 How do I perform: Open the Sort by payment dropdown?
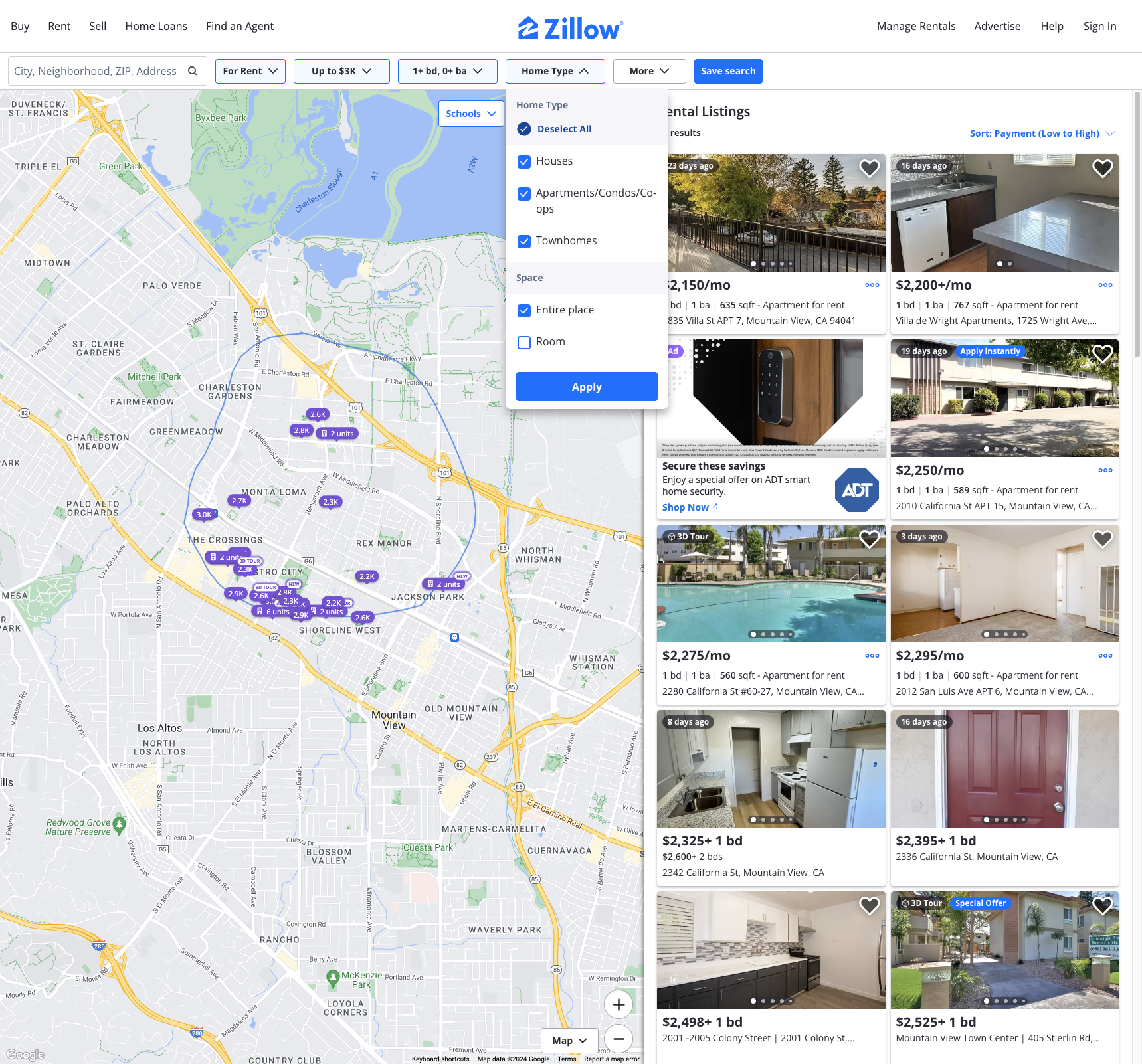click(x=1042, y=133)
